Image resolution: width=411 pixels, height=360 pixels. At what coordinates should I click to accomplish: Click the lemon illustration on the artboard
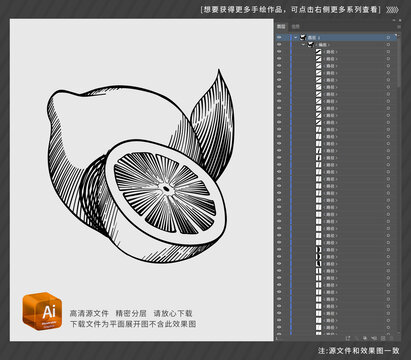click(x=142, y=167)
